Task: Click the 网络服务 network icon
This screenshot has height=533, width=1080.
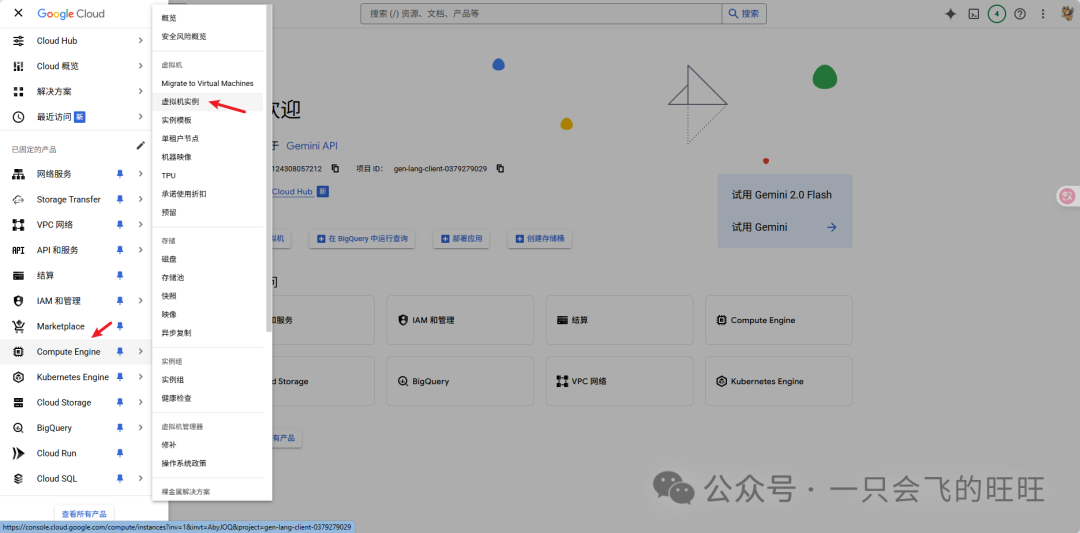Action: click(x=19, y=174)
